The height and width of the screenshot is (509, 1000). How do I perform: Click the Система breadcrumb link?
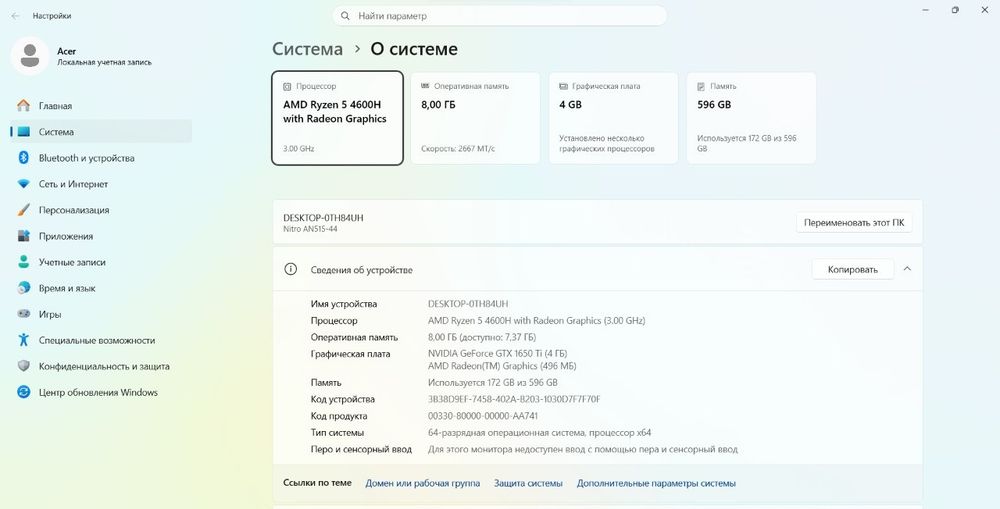coord(307,49)
